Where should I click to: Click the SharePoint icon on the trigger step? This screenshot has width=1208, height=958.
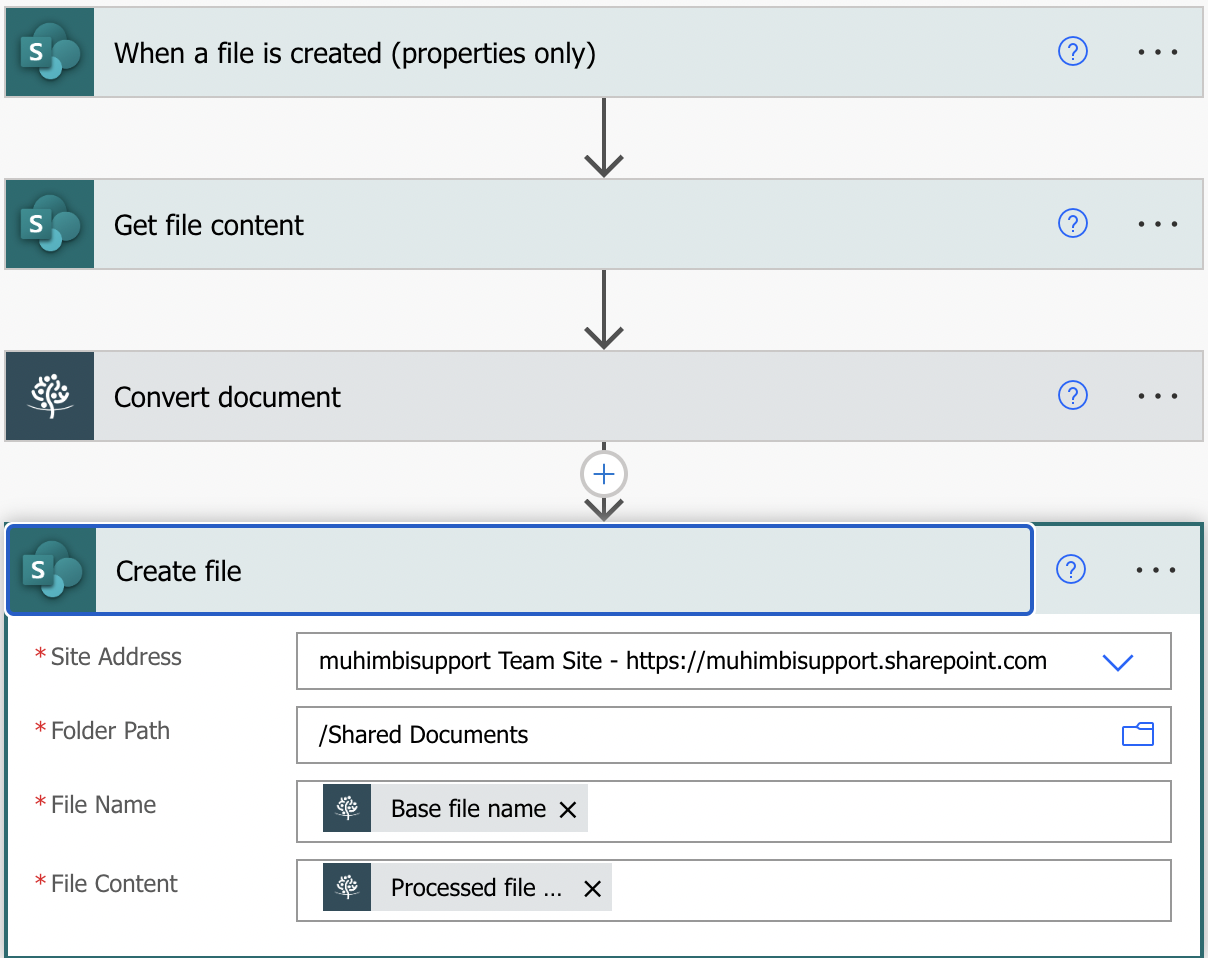tap(49, 52)
